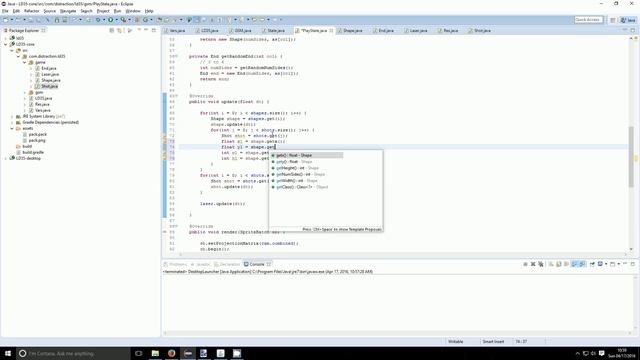Expand the LD35-desktop project node
This screenshot has height=360, width=640.
(6, 158)
